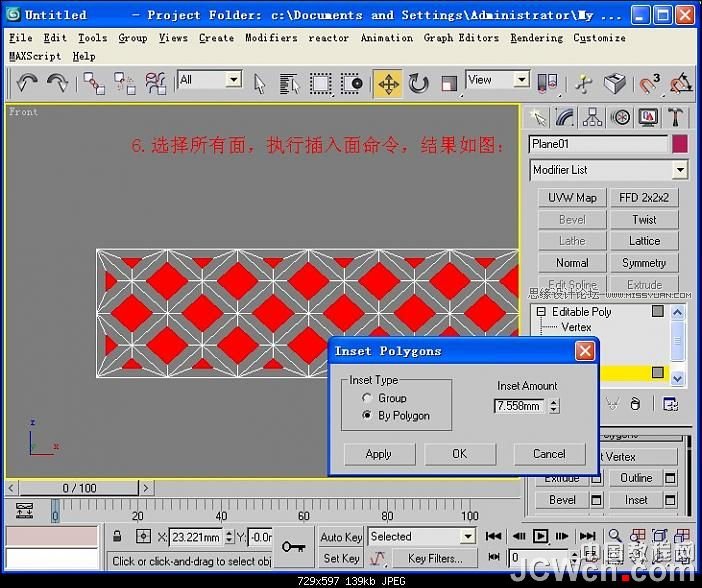
Task: Open the Rendering menu
Action: (536, 38)
